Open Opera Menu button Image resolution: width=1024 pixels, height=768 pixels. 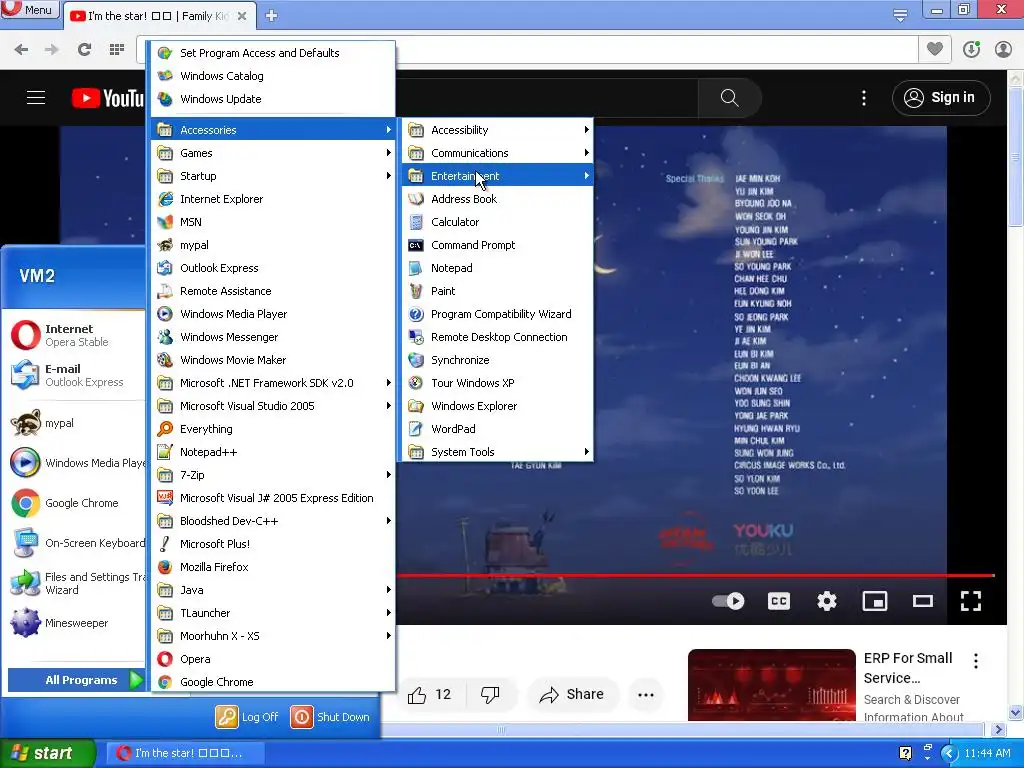click(x=30, y=10)
